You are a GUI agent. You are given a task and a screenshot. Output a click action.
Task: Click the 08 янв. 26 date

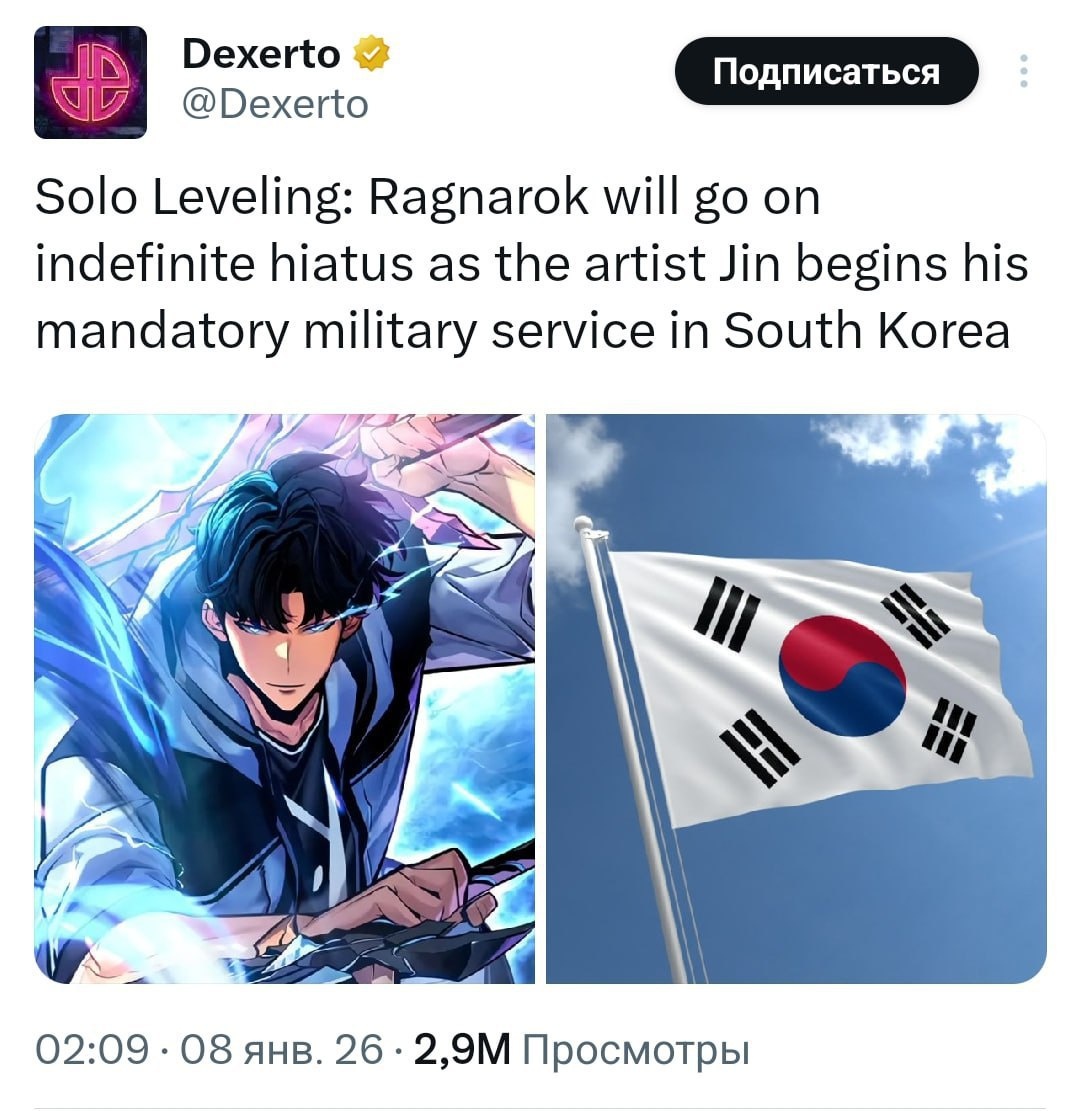(x=281, y=1049)
